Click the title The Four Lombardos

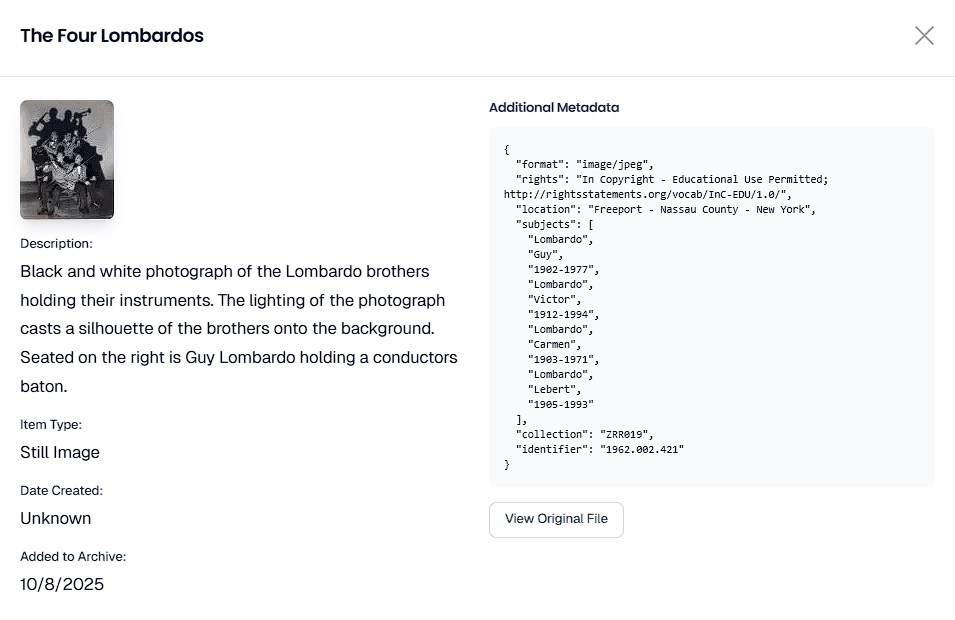tap(111, 35)
